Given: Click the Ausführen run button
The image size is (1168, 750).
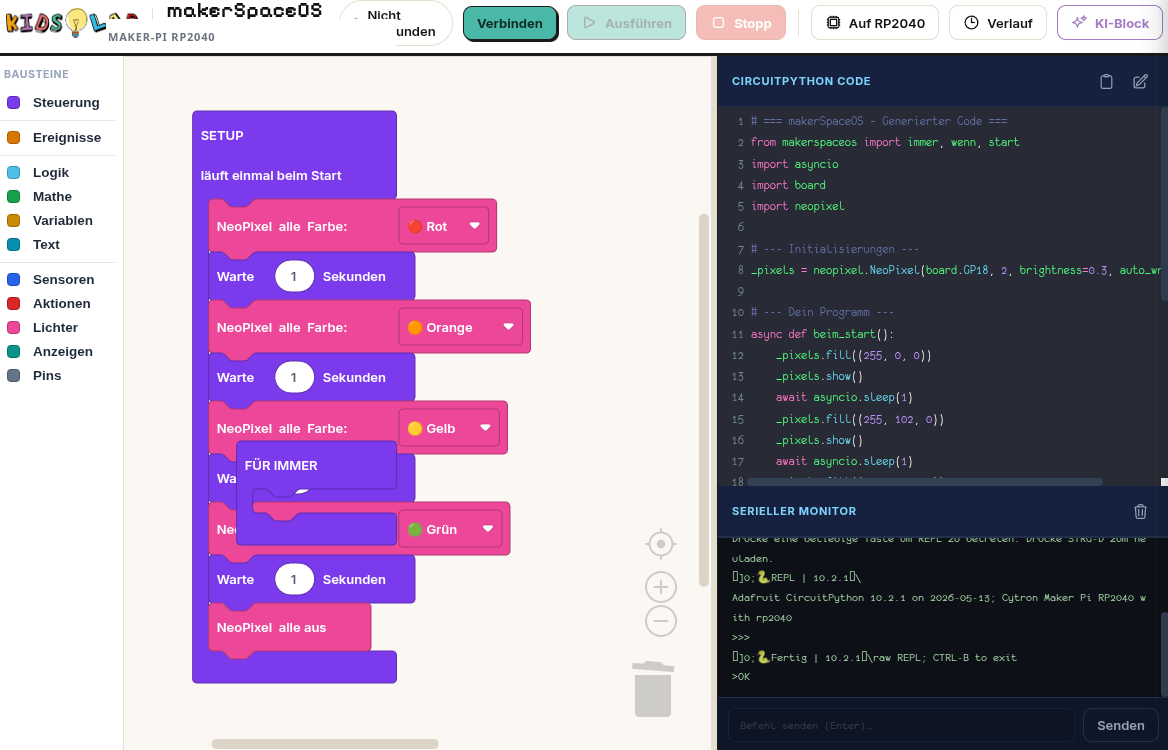Looking at the screenshot, I should pos(626,23).
